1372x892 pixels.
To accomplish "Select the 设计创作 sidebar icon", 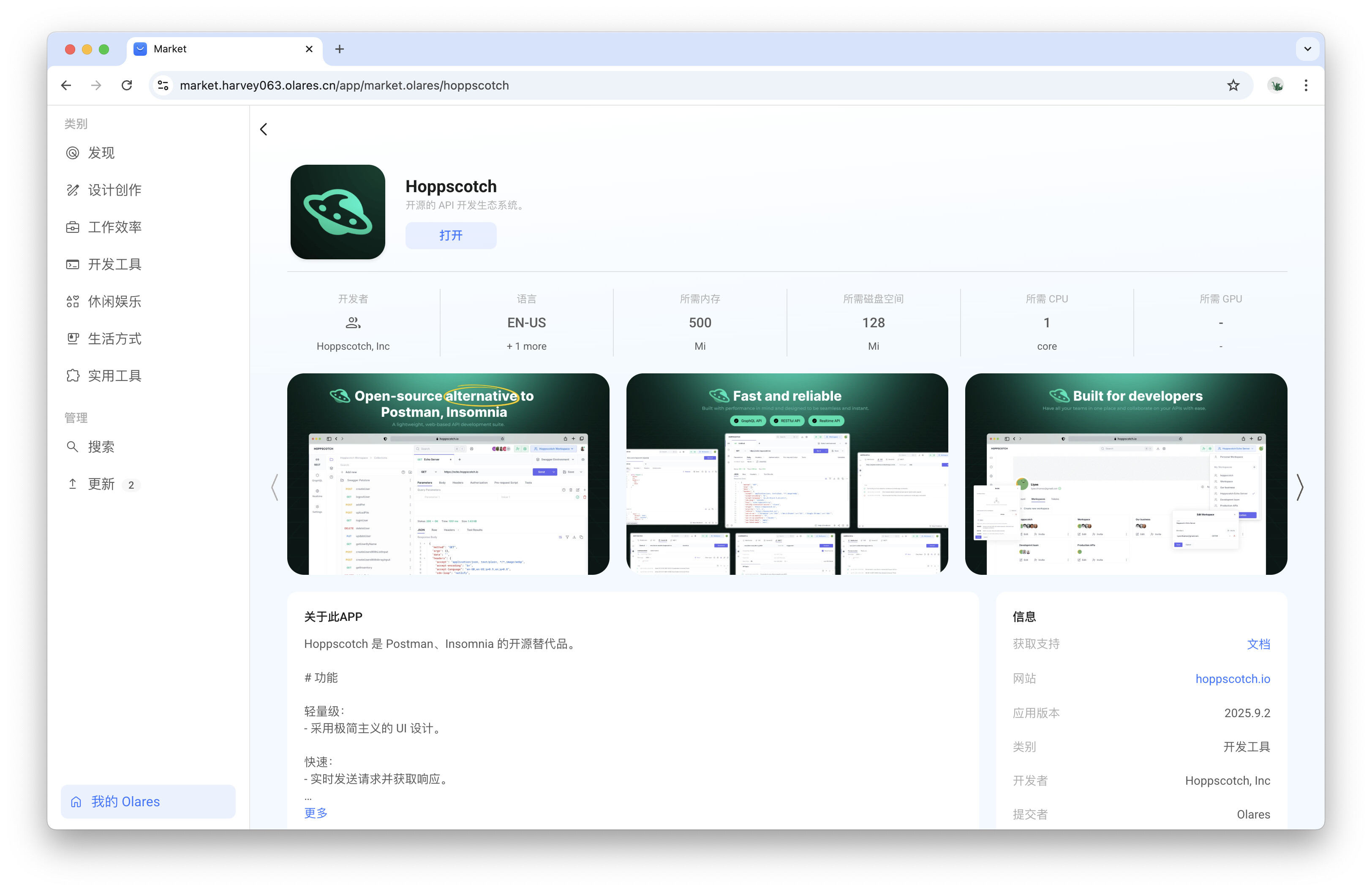I will [73, 190].
